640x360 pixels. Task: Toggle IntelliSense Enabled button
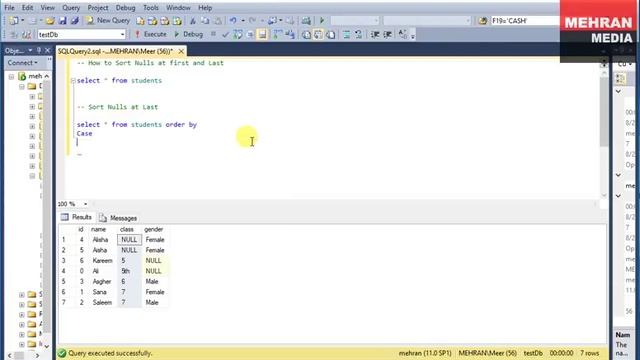tap(262, 35)
